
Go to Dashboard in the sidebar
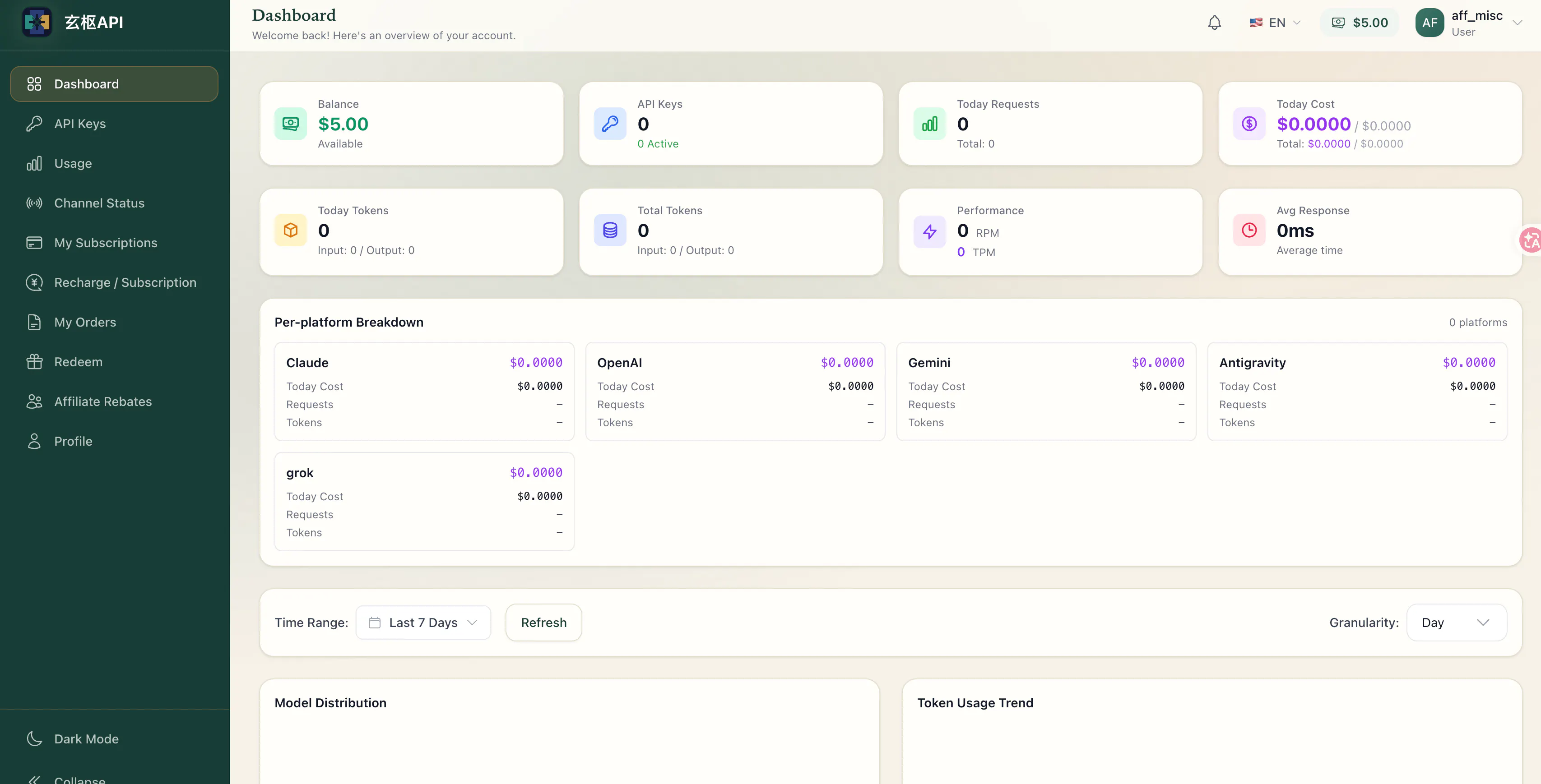tap(114, 84)
